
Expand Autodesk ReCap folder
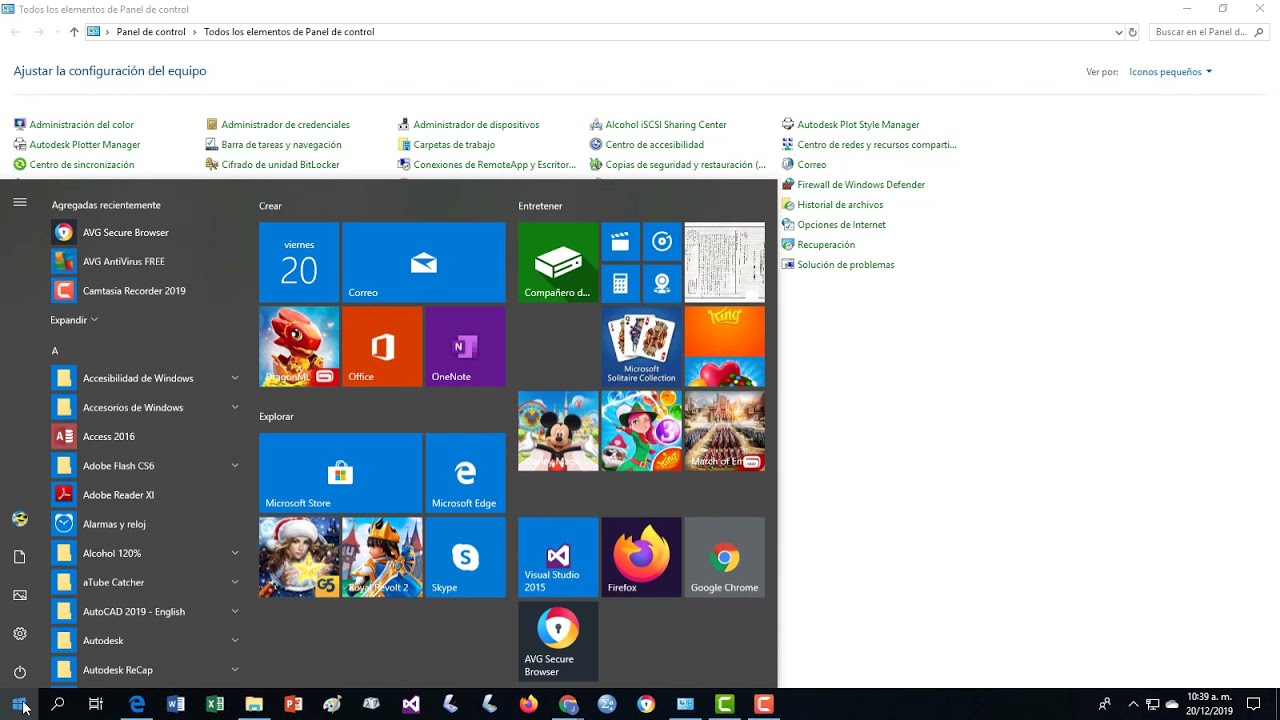145,669
